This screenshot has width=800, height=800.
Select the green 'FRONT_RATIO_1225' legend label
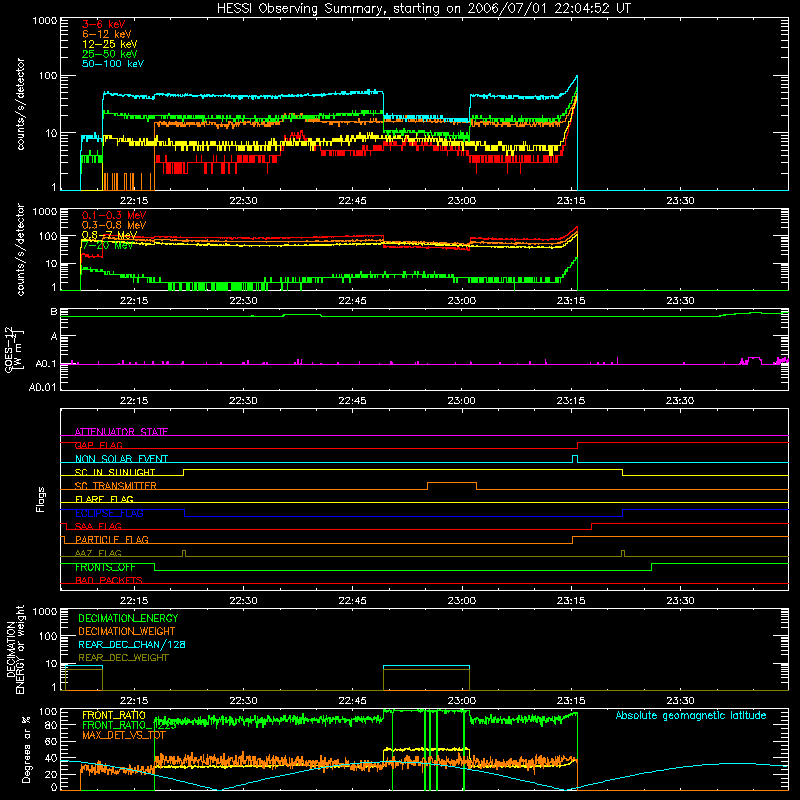pyautogui.click(x=129, y=725)
